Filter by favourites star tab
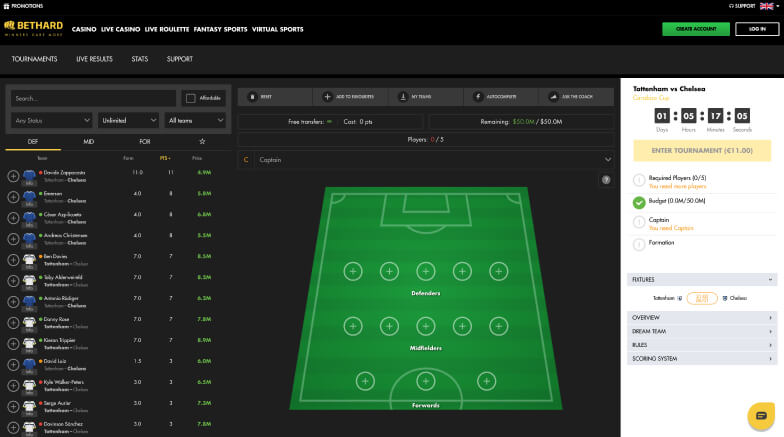 coord(202,142)
